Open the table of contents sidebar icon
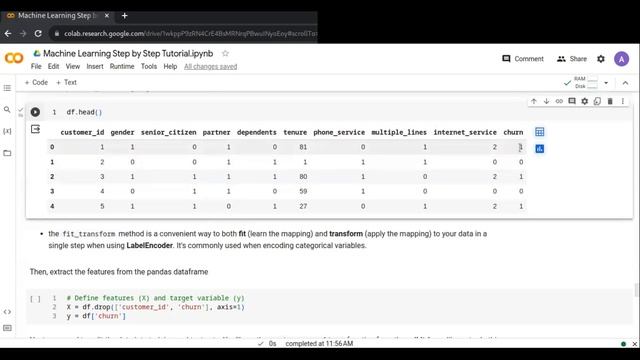 coord(7,88)
